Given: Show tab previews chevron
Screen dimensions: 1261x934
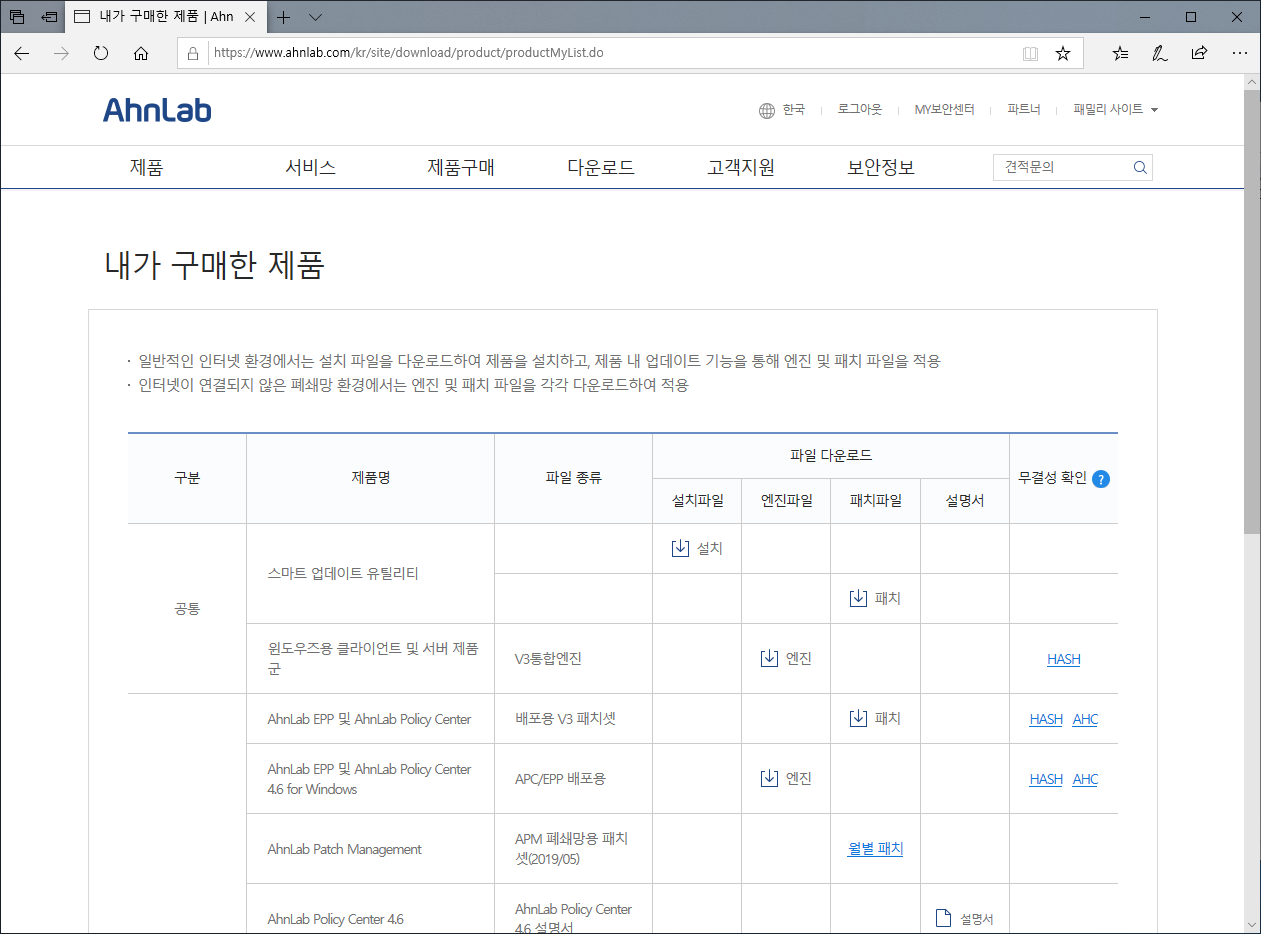Looking at the screenshot, I should pos(315,17).
